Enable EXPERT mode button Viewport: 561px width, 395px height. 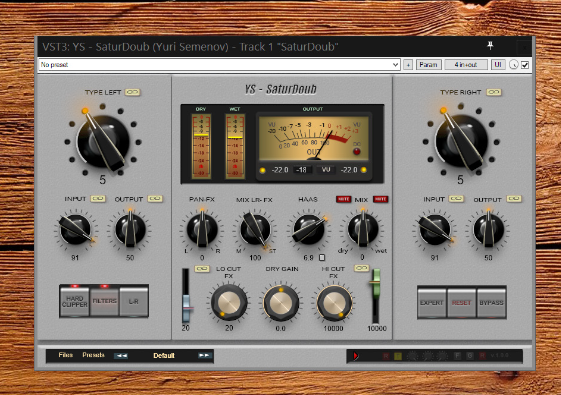click(431, 303)
